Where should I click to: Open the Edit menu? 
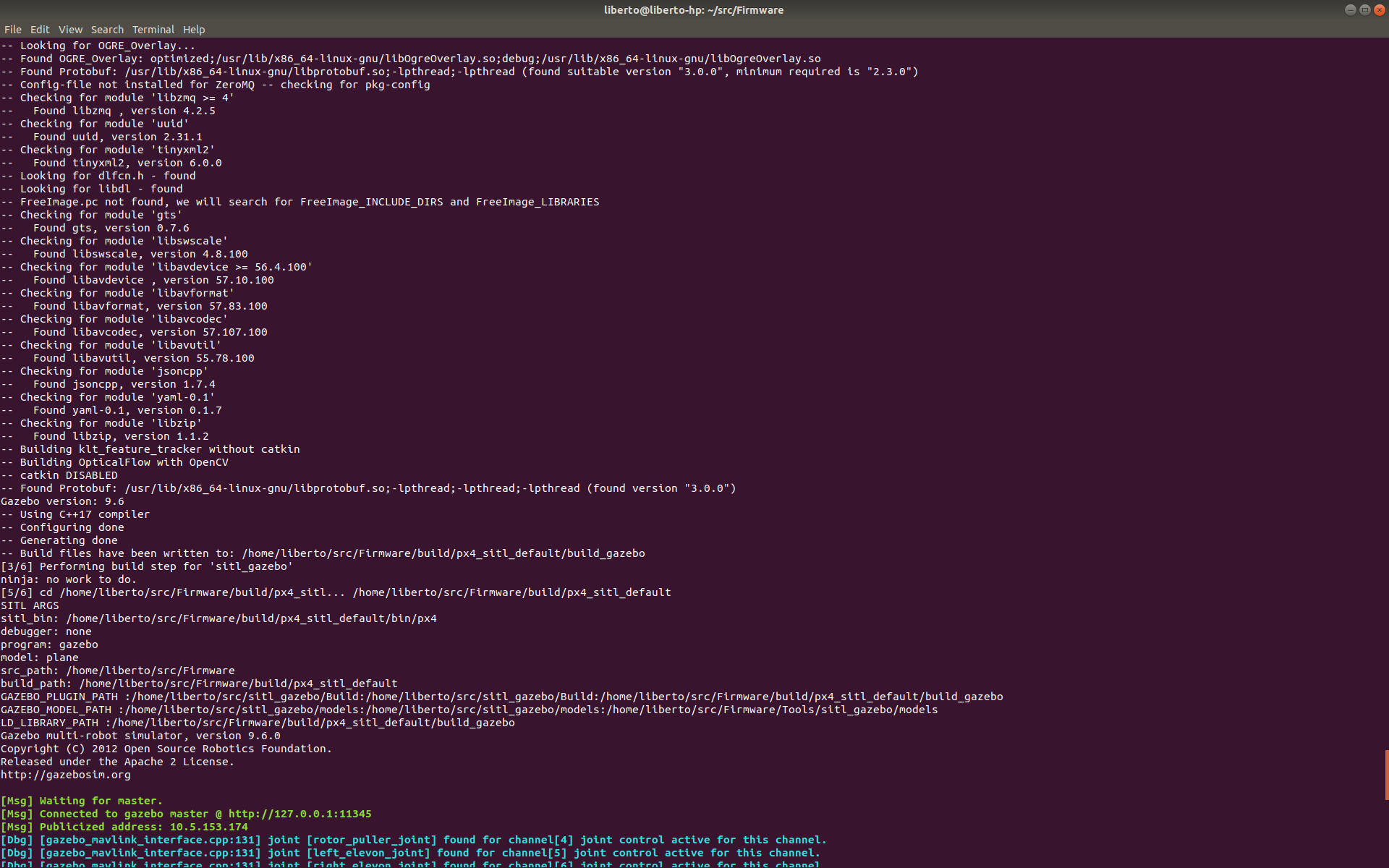(x=40, y=29)
